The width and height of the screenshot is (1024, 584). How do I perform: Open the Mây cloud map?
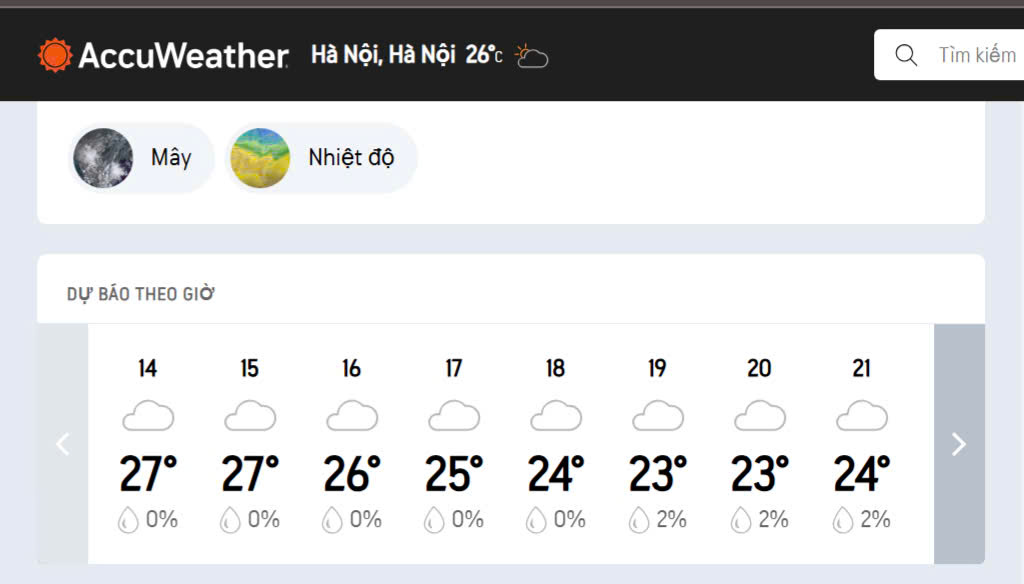[170, 158]
